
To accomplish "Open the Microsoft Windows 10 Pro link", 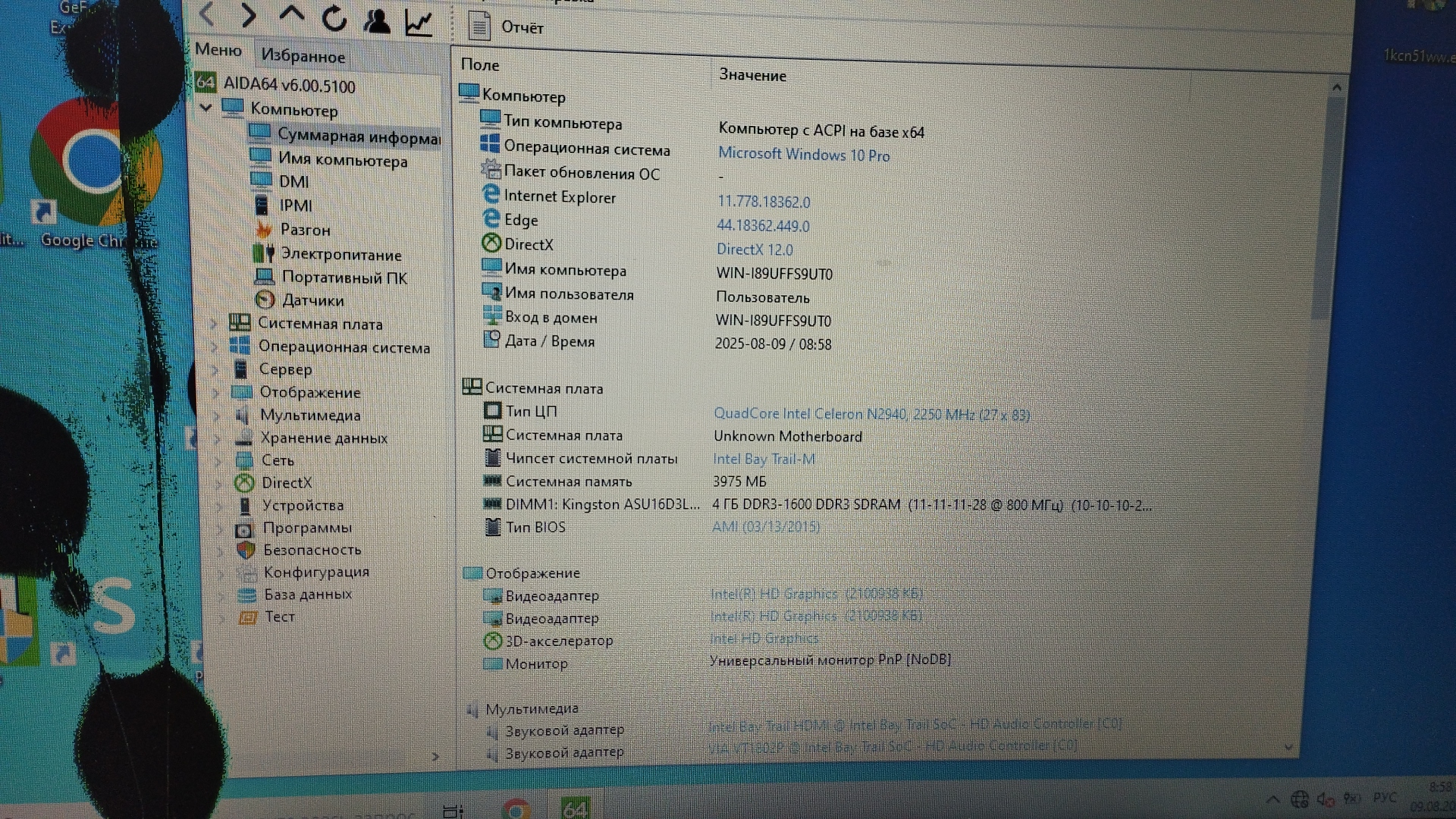I will pos(803,155).
